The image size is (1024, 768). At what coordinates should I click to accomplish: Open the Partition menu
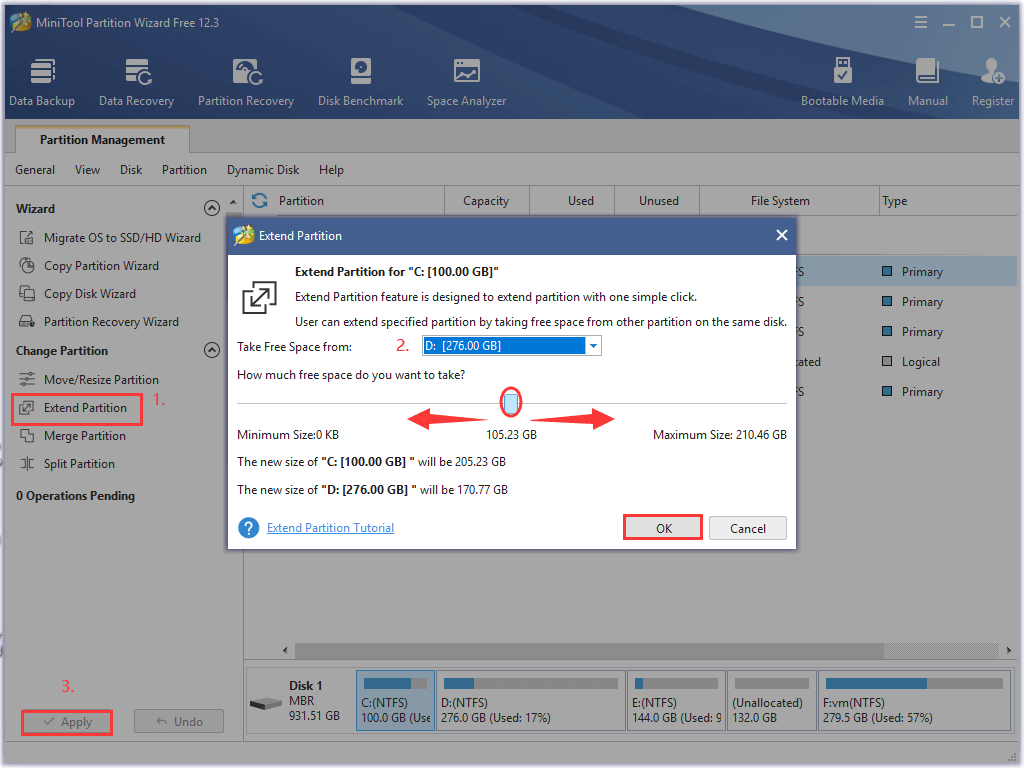pos(184,170)
